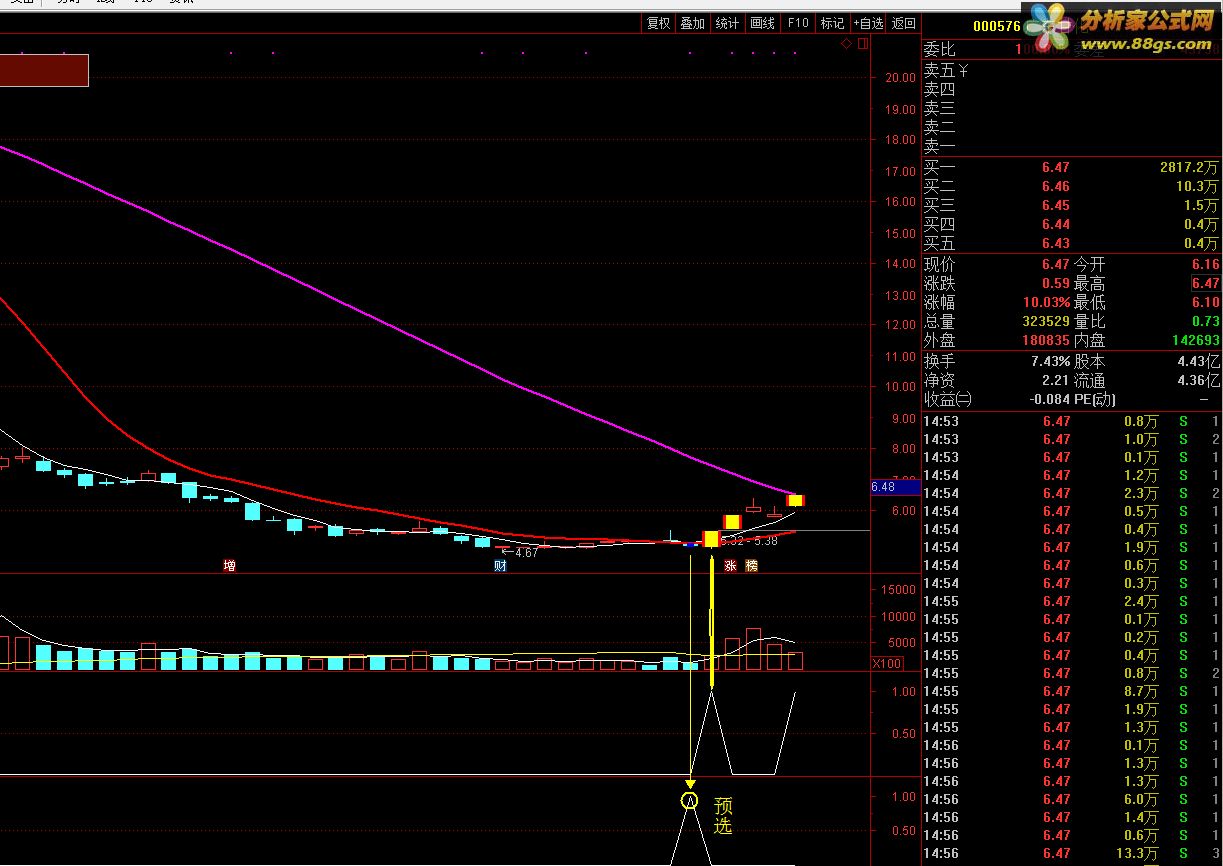Screen dimensions: 1223x866
Task: Click the 财 financial marker
Action: [500, 566]
